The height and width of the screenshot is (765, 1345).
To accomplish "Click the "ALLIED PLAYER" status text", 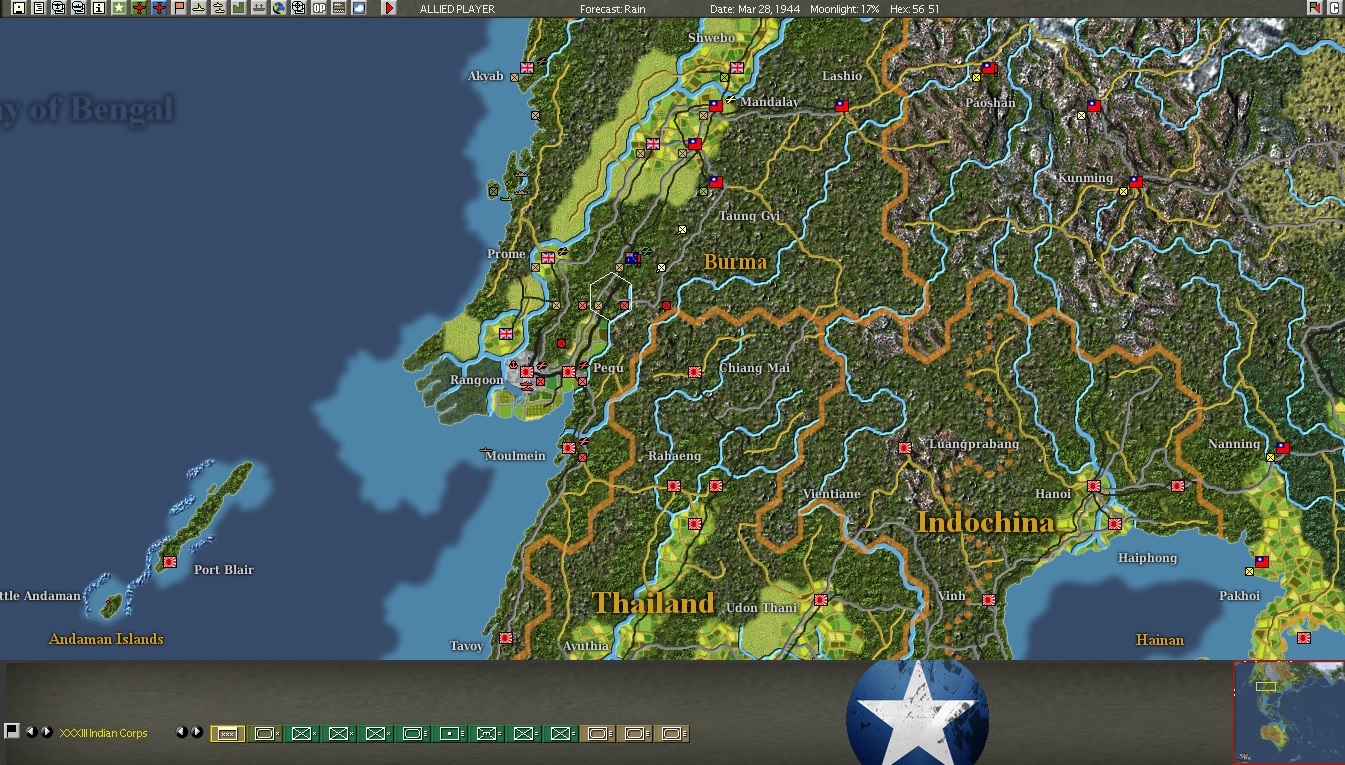I will tap(457, 9).
